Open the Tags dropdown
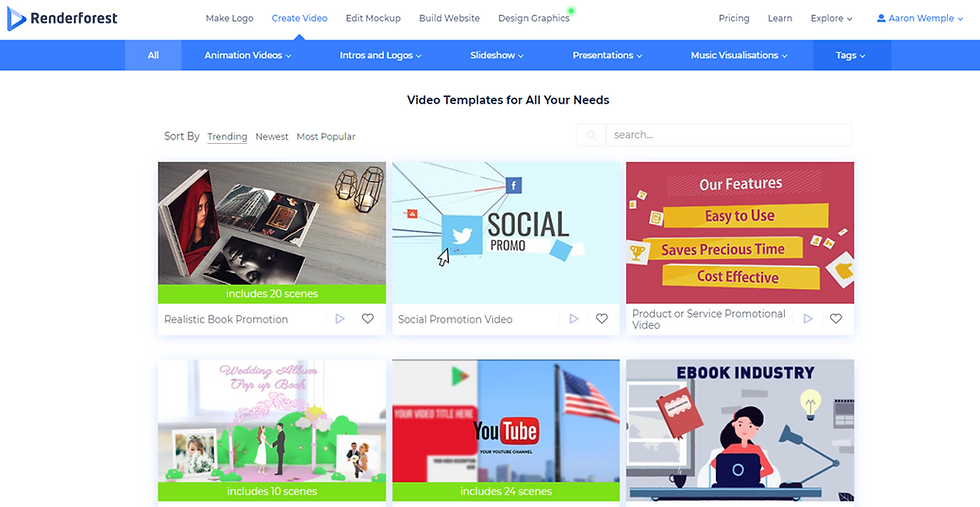Viewport: 980px width, 507px height. coord(851,55)
